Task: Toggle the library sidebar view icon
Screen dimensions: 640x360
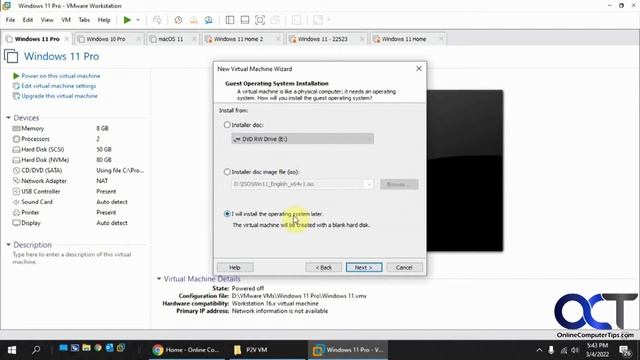Action: [230, 20]
